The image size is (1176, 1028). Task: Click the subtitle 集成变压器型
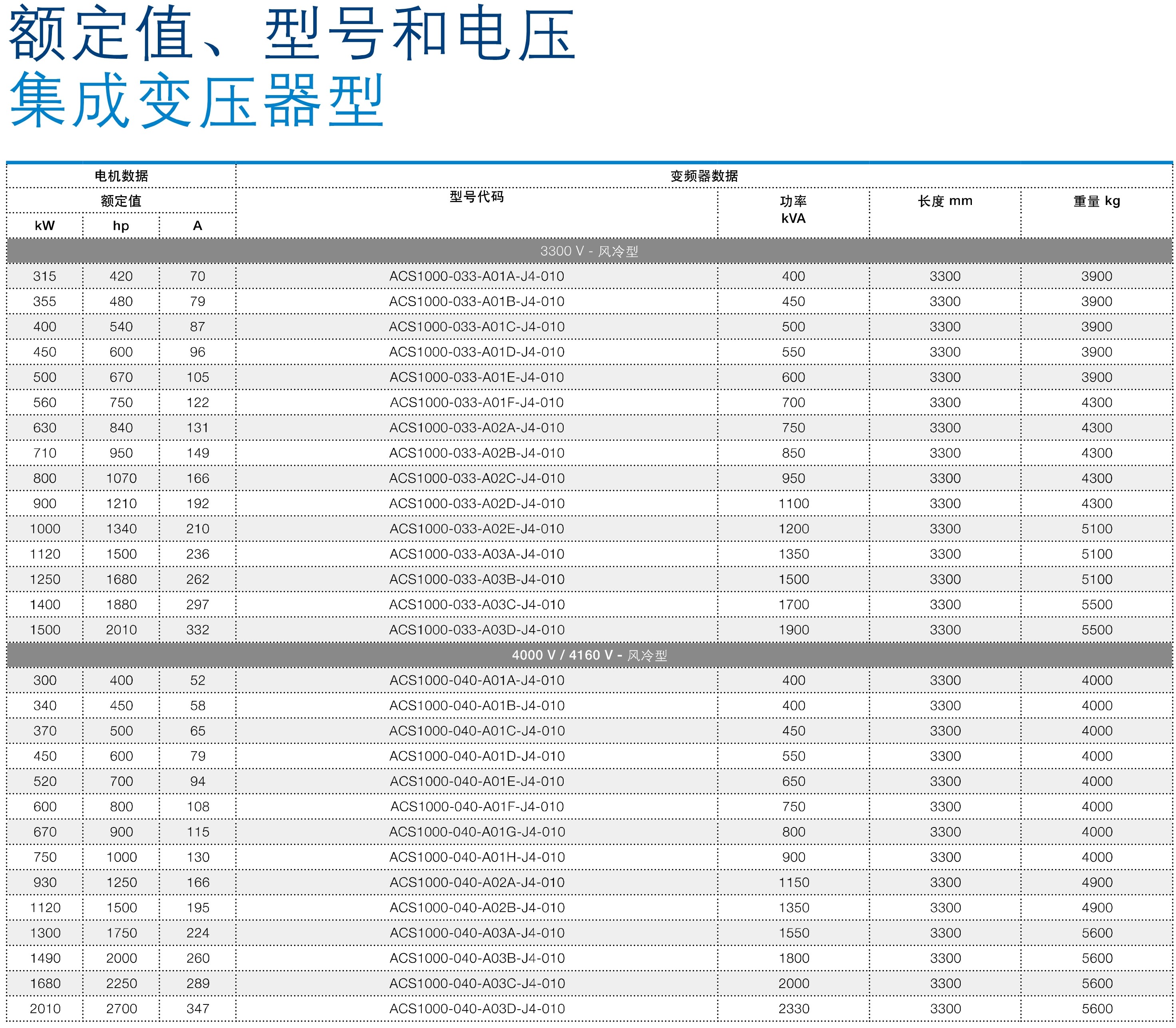(196, 101)
